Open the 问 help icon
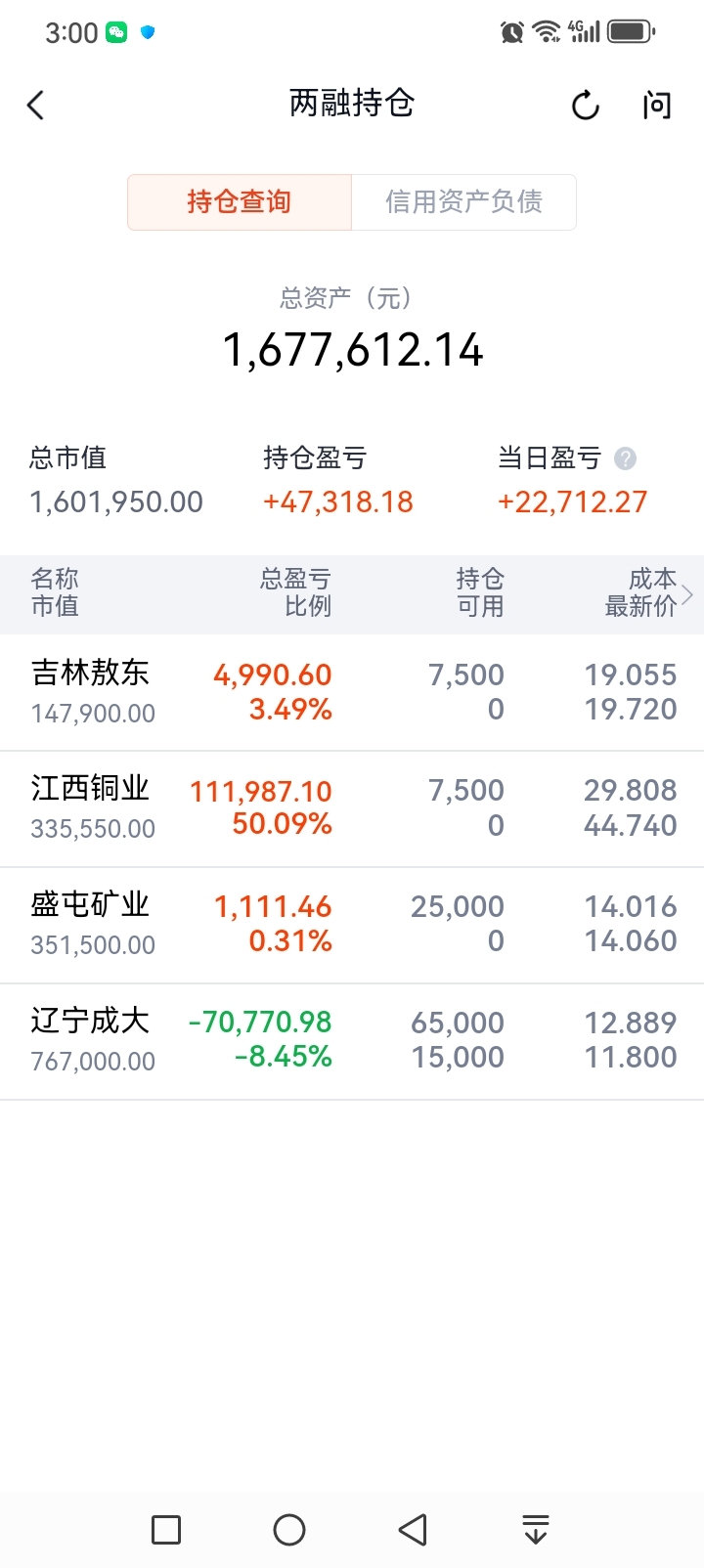Viewport: 704px width, 1568px height. click(x=657, y=105)
